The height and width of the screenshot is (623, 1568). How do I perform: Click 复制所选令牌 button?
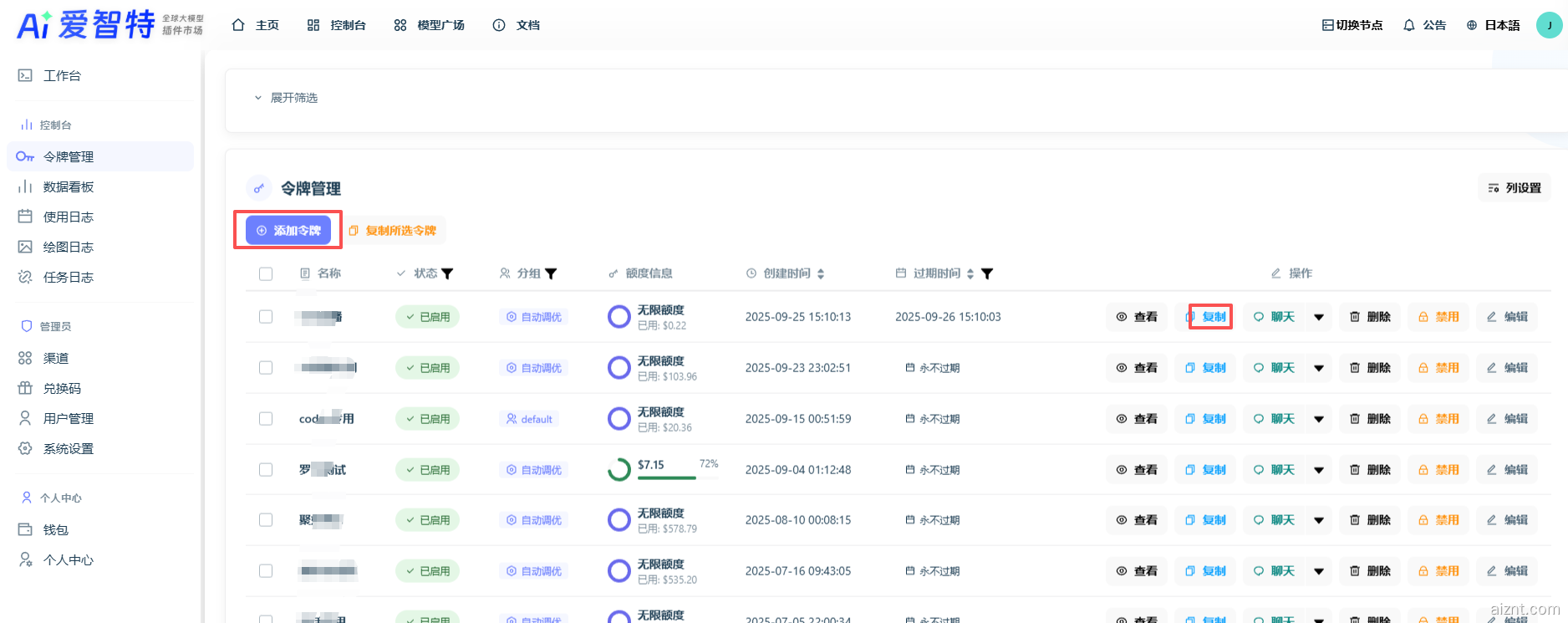pos(393,230)
